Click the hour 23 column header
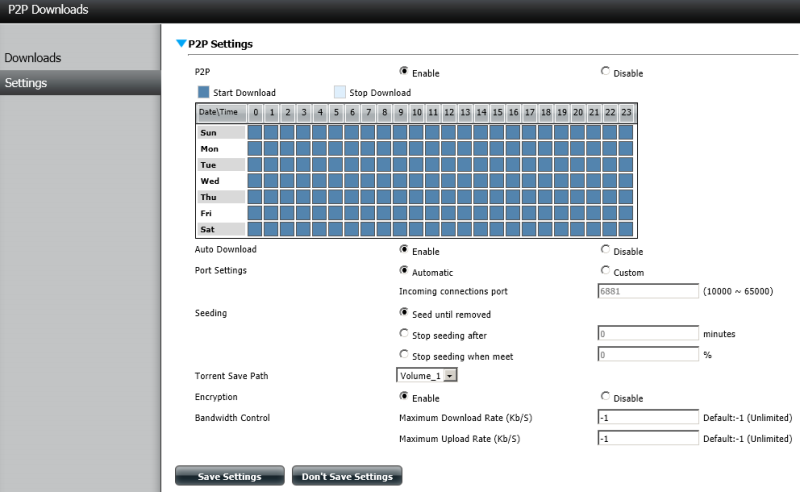The image size is (800, 492). pos(627,112)
